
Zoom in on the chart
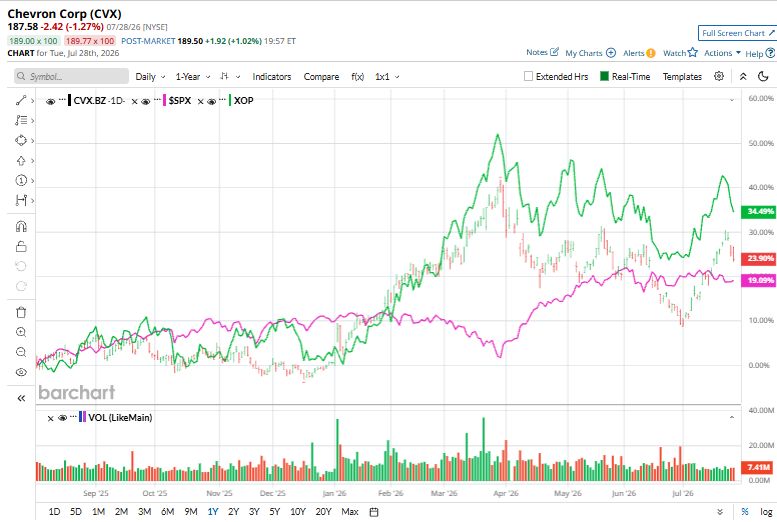click(x=21, y=332)
